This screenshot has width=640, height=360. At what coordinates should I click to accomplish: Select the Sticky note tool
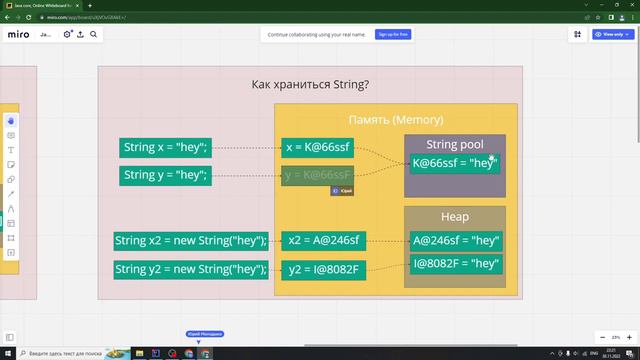coord(11,165)
